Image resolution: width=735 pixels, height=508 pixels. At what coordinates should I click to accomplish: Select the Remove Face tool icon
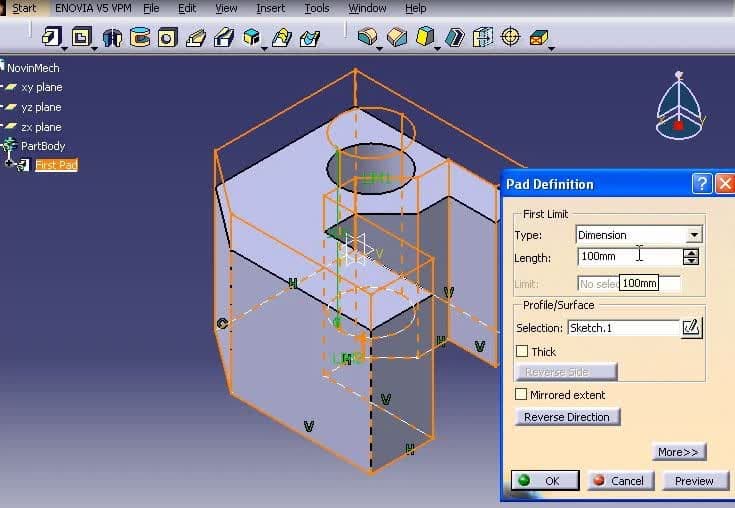(539, 37)
